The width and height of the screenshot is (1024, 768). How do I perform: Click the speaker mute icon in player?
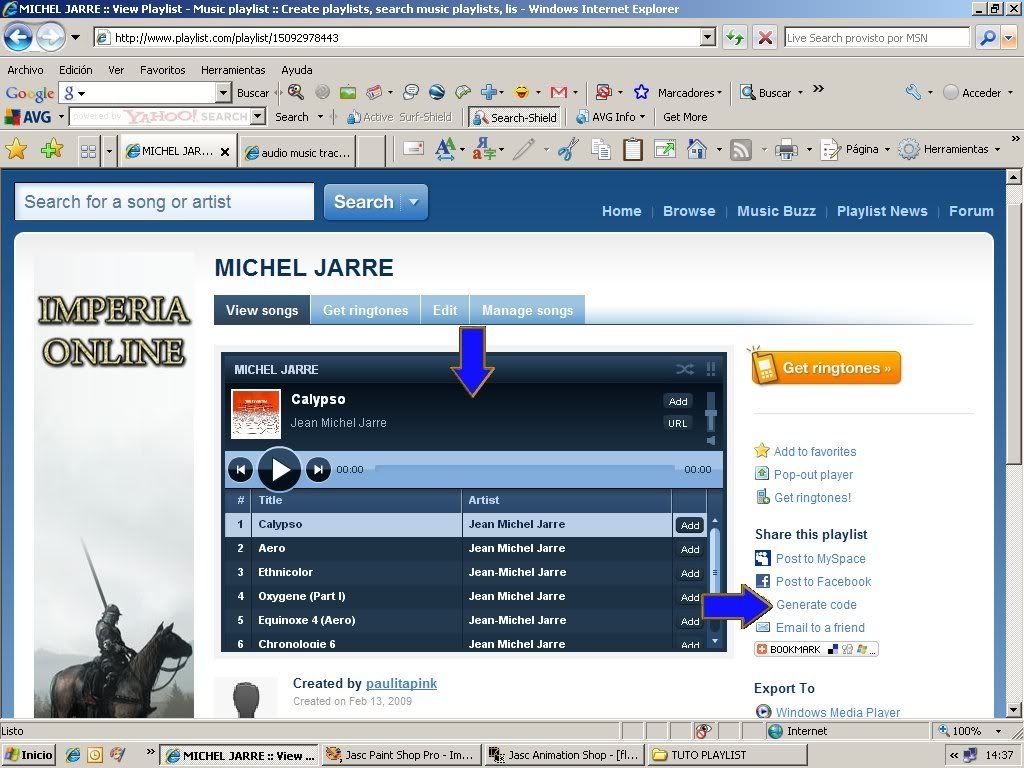[711, 441]
